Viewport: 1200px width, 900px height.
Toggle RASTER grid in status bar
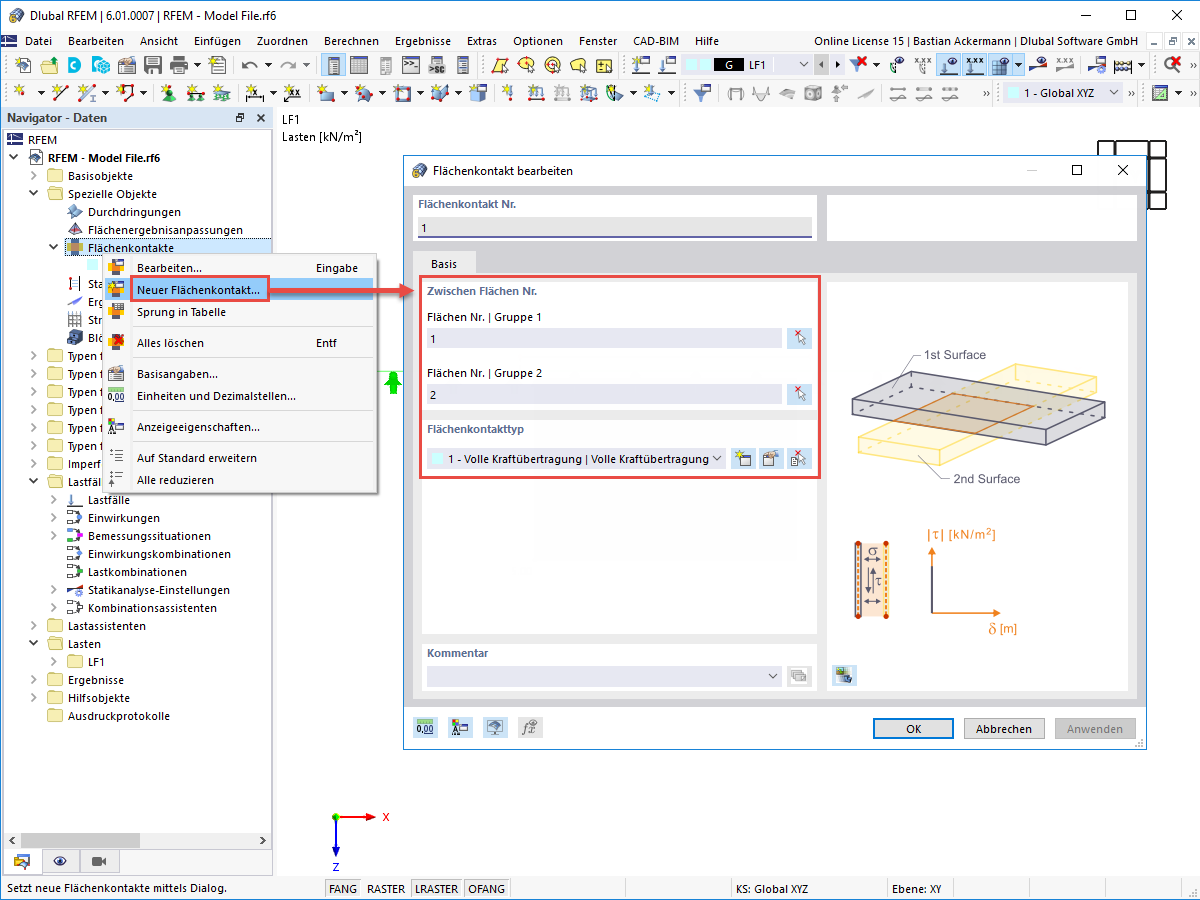(386, 888)
